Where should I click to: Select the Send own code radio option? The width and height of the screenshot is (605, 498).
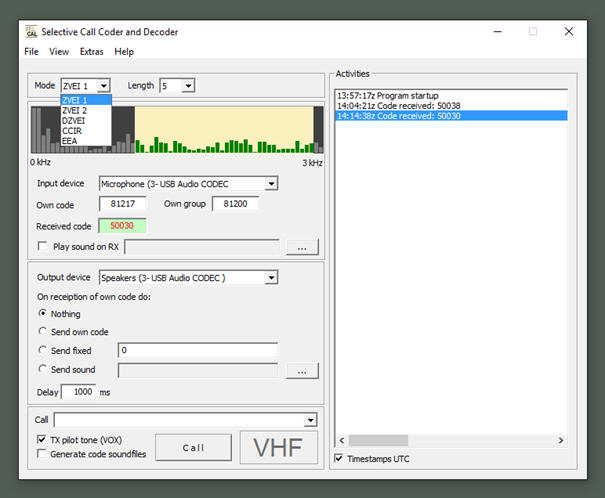point(42,331)
